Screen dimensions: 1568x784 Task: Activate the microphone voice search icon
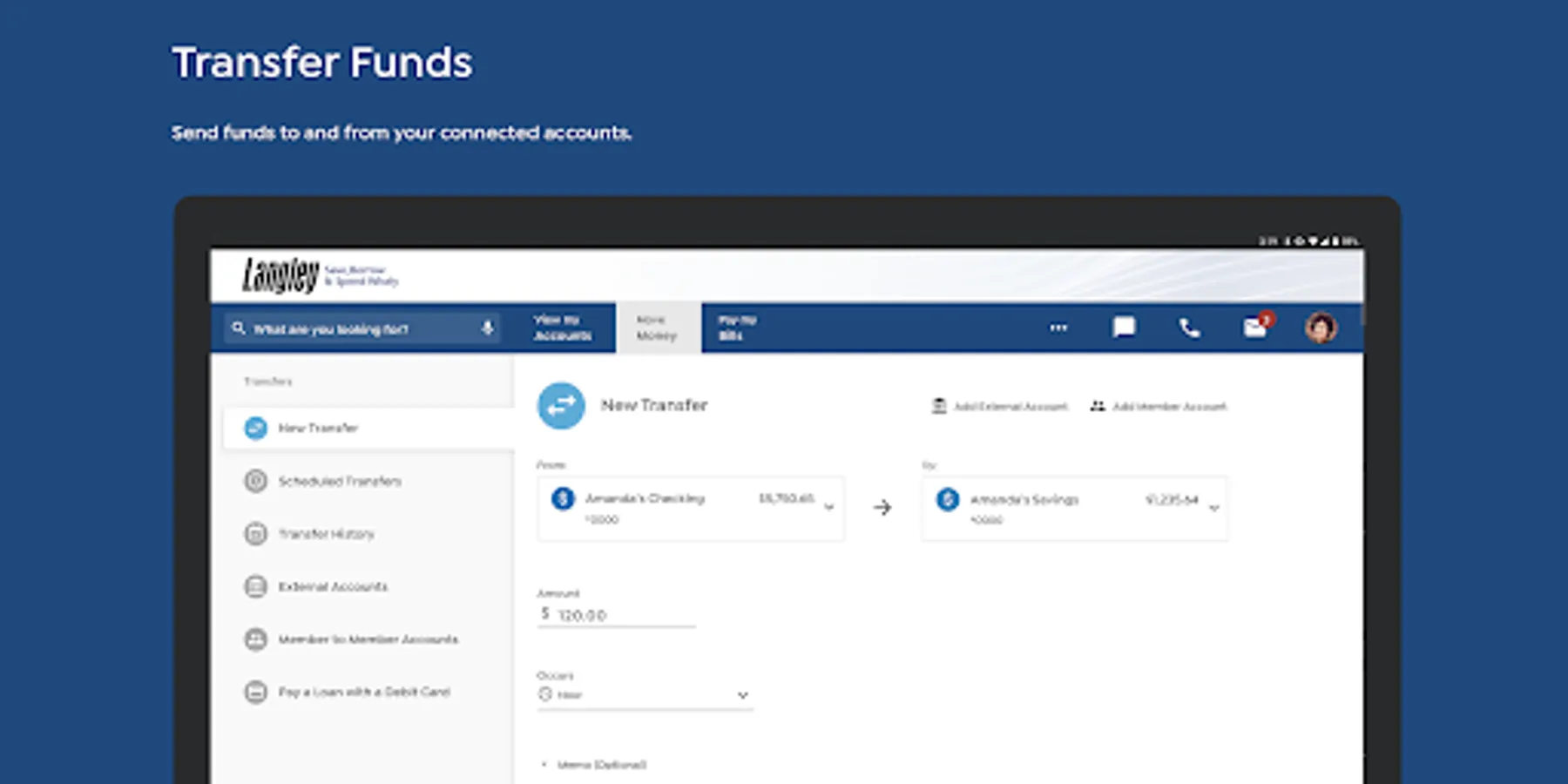[487, 328]
